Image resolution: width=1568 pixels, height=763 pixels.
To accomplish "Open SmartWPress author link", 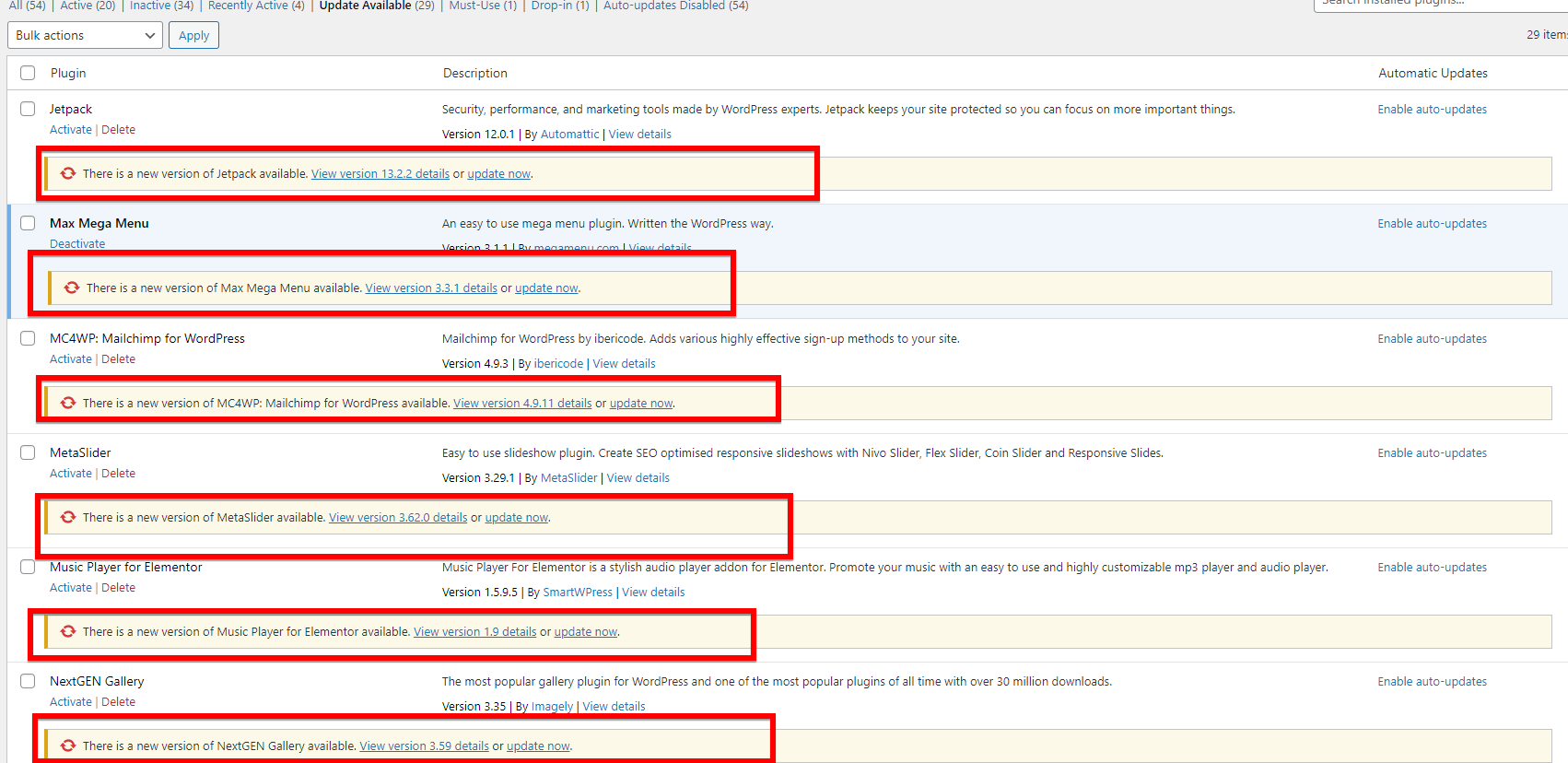I will click(578, 593).
